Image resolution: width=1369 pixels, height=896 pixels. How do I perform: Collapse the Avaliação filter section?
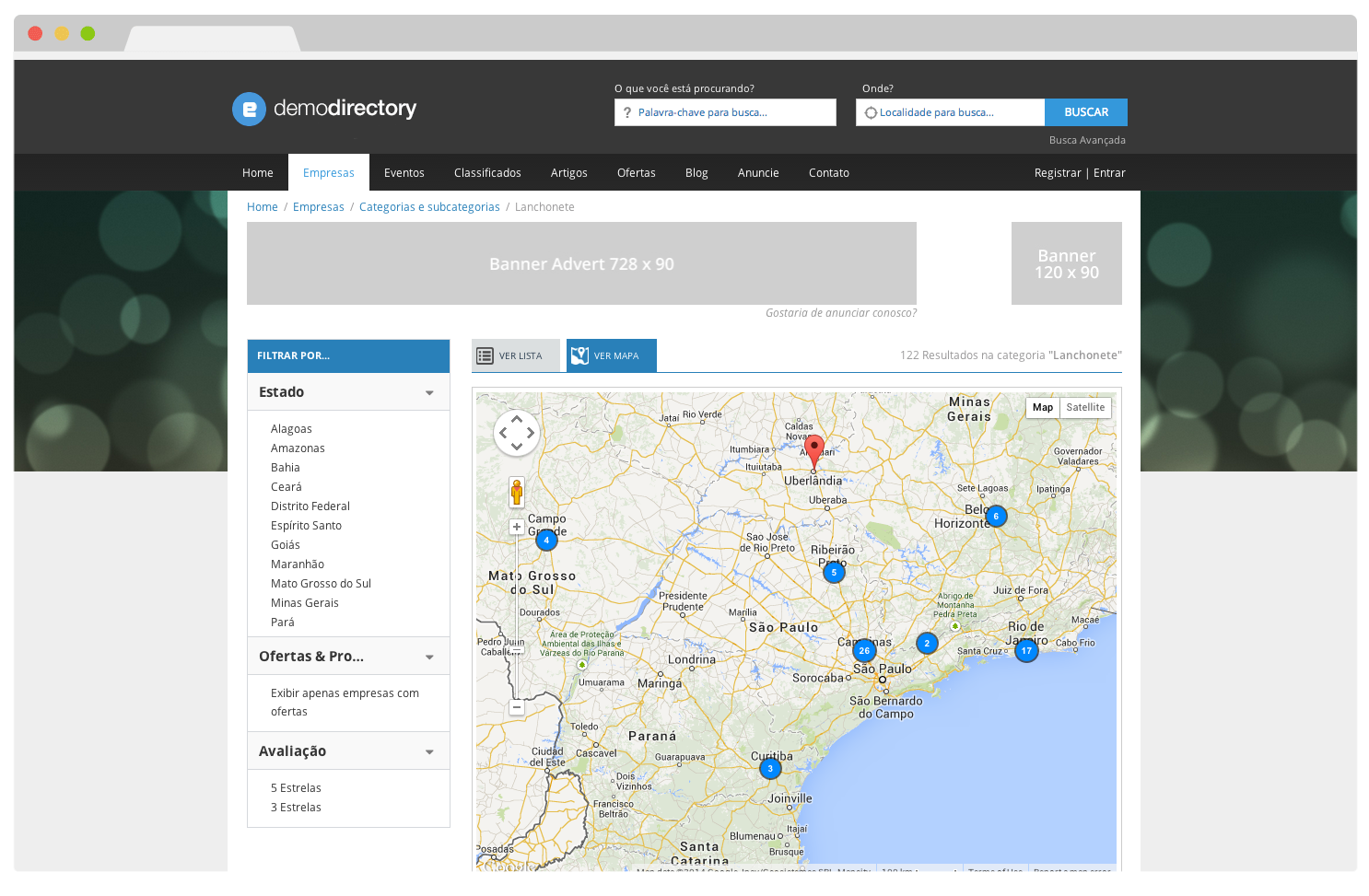429,752
